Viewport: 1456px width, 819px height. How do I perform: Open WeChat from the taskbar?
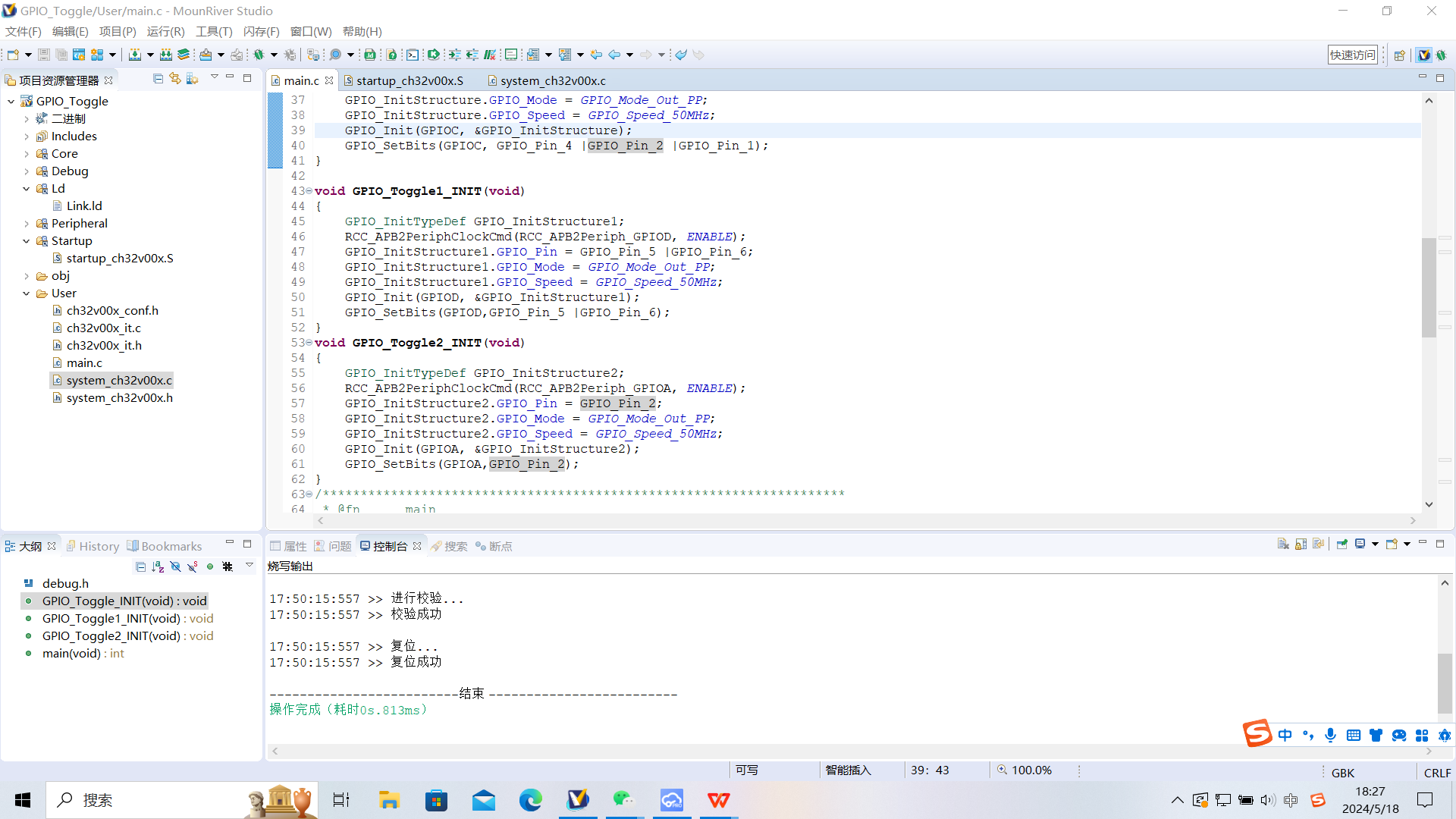[624, 800]
